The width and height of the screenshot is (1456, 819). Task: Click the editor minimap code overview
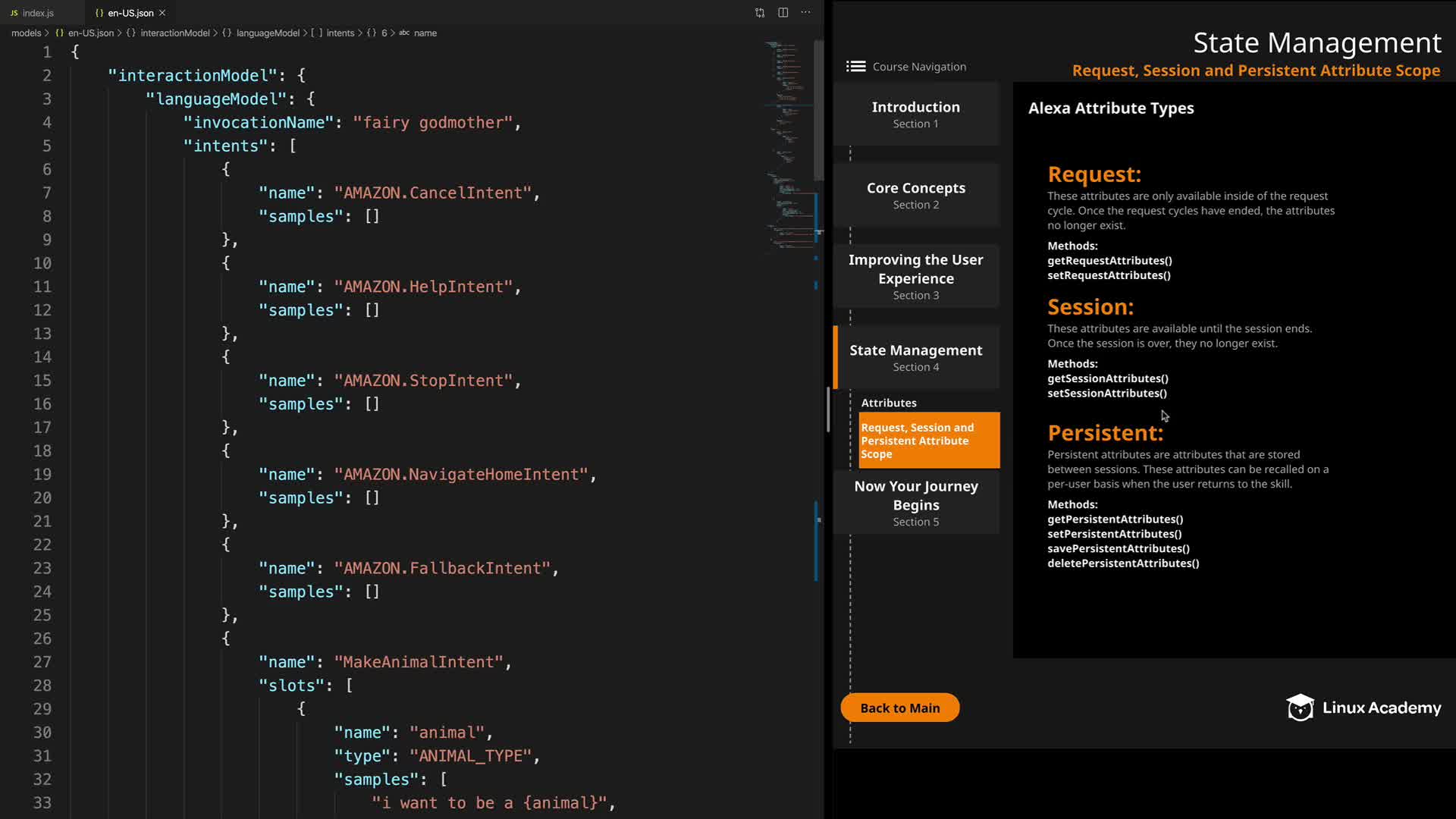click(787, 144)
